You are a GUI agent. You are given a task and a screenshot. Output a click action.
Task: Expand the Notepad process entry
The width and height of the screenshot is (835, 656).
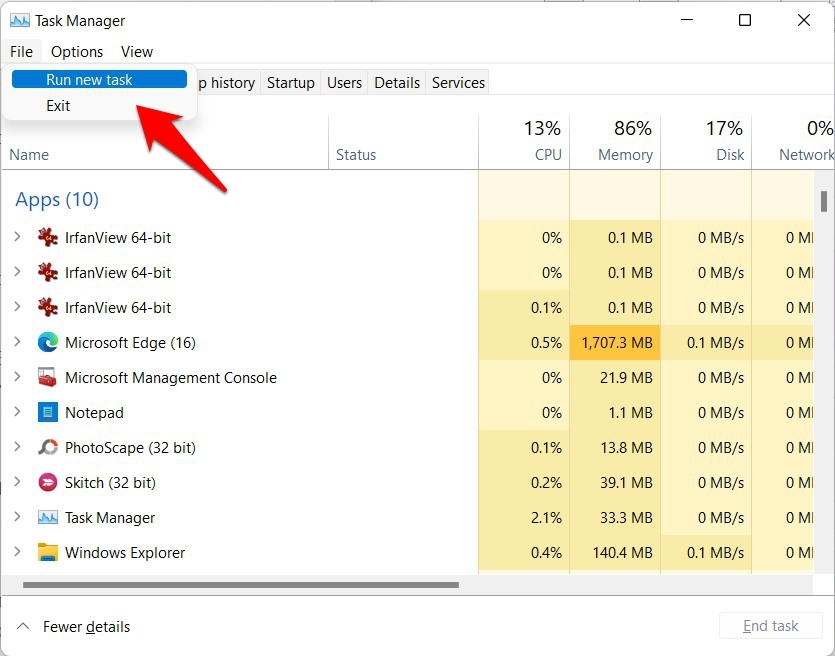pyautogui.click(x=17, y=412)
